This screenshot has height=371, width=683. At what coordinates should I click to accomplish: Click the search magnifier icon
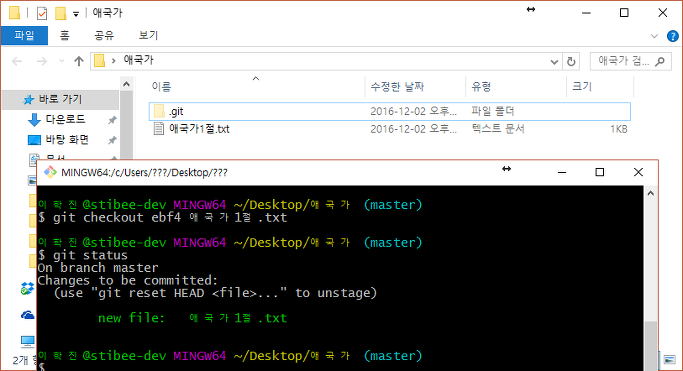(x=660, y=61)
